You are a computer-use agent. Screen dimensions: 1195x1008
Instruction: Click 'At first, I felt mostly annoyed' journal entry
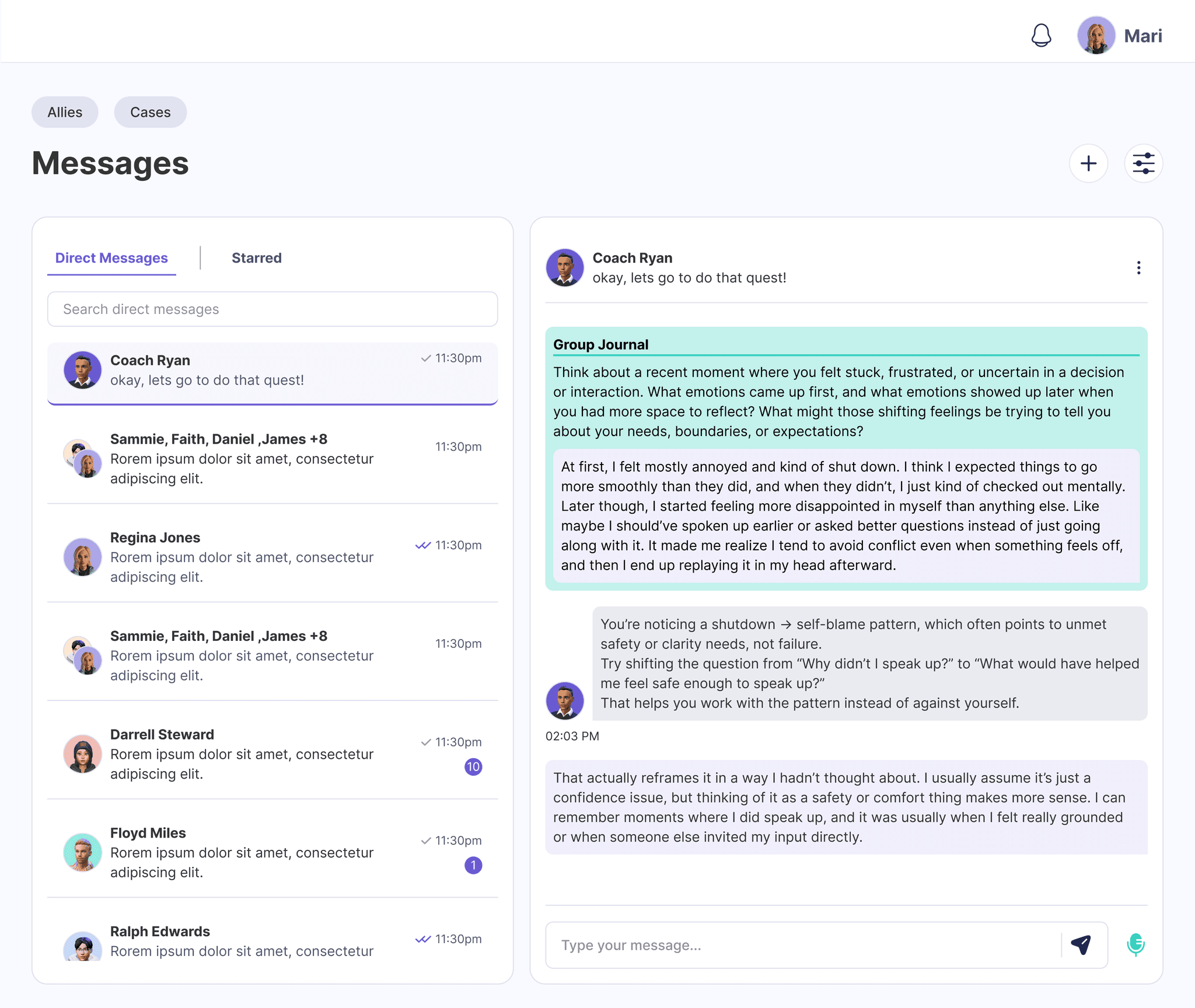846,516
